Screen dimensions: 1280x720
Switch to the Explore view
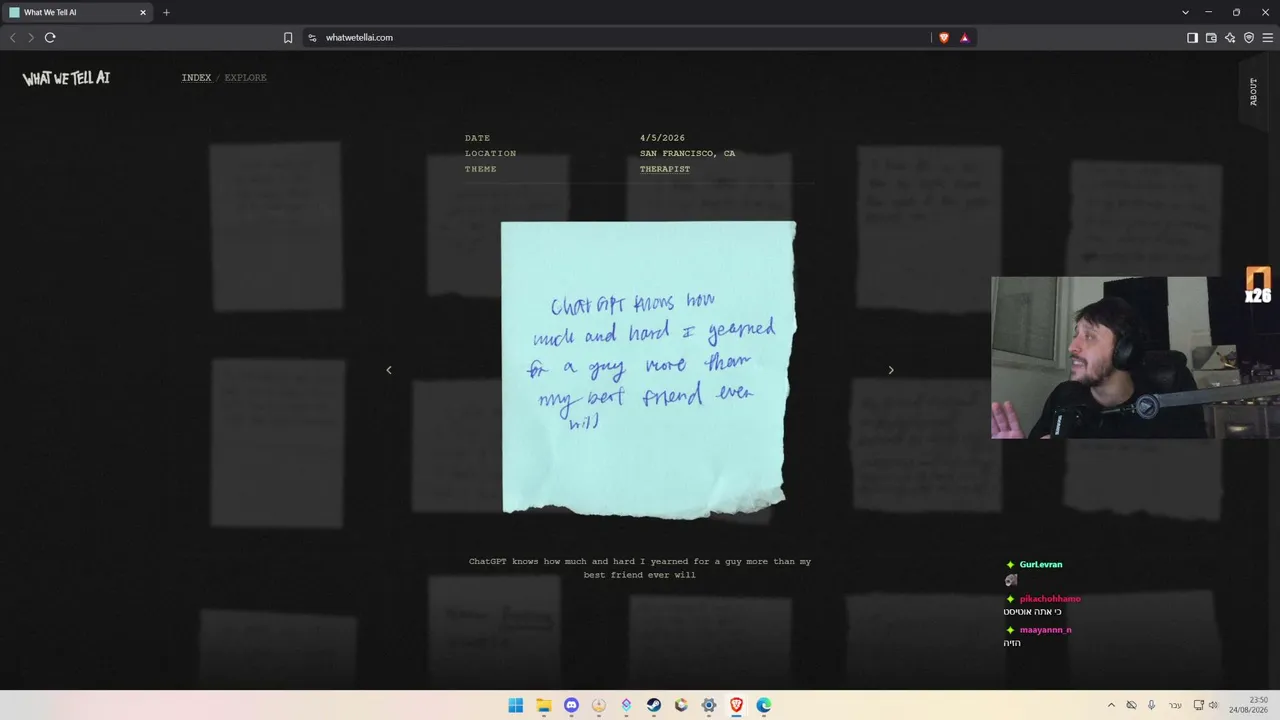tap(245, 78)
